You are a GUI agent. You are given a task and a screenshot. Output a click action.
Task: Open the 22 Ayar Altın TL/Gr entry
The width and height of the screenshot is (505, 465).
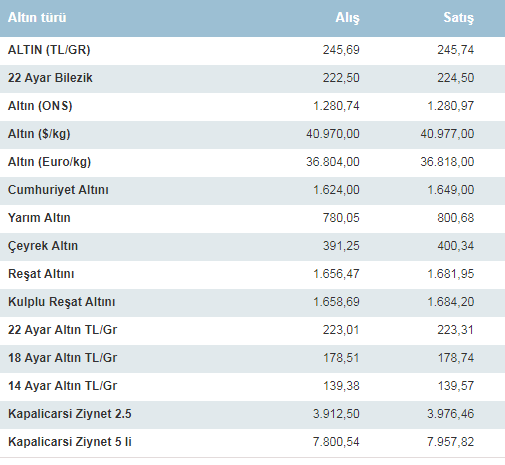pos(62,330)
